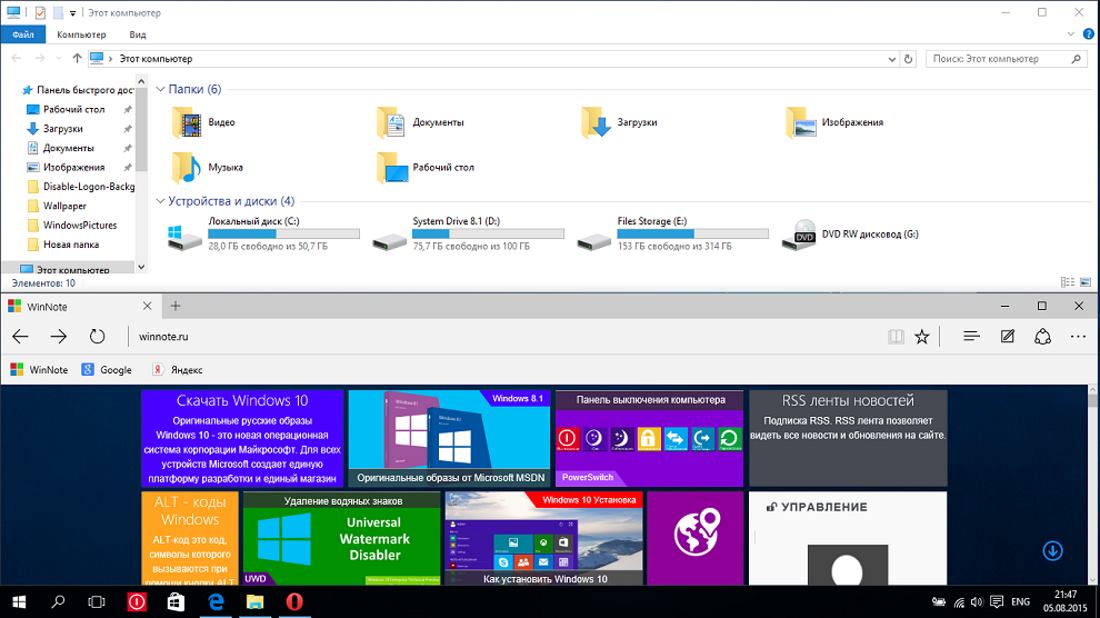
Task: Open the Explorer help question mark icon
Action: [1085, 34]
